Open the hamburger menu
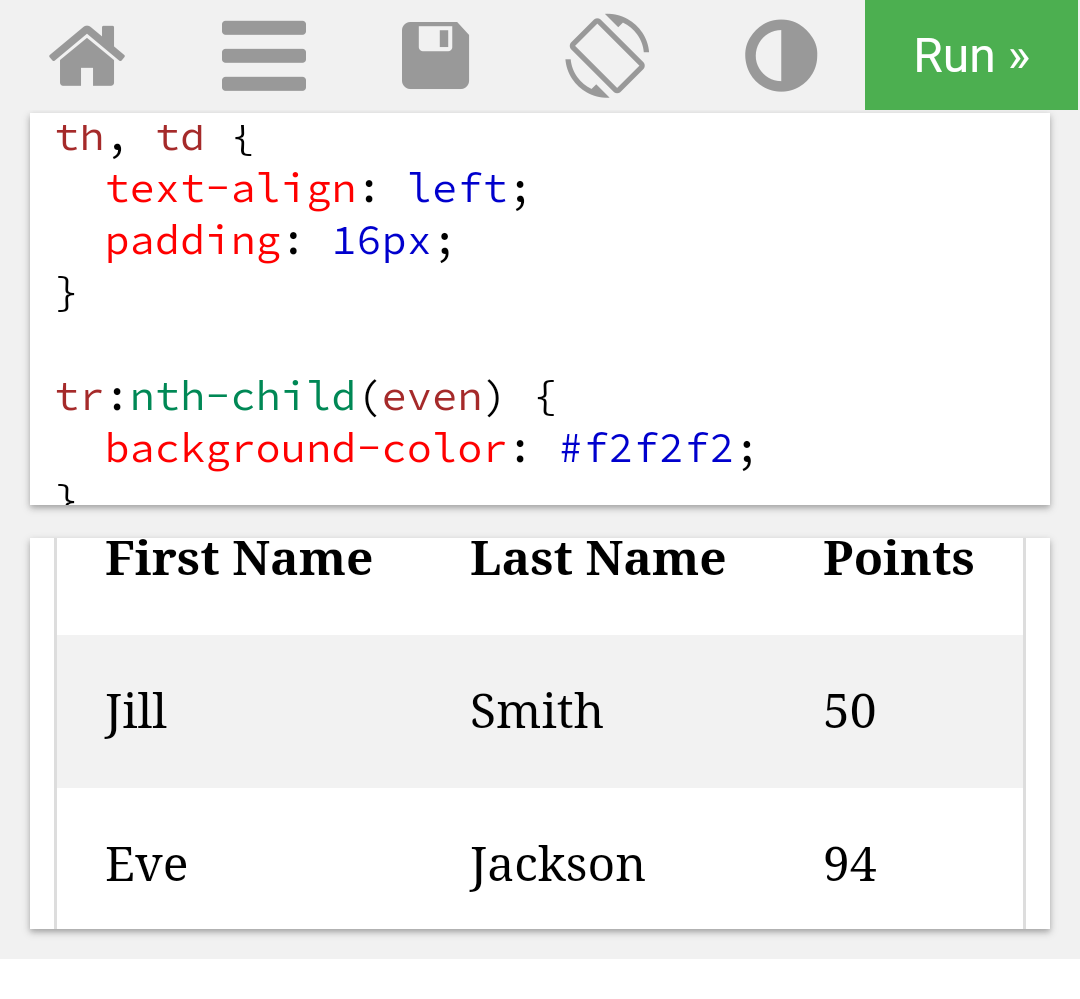The height and width of the screenshot is (999, 1080). [263, 55]
